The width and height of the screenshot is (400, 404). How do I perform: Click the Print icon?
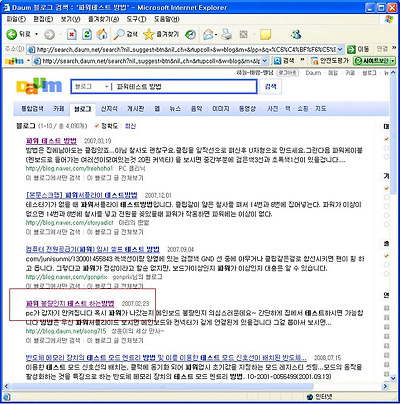(x=227, y=34)
